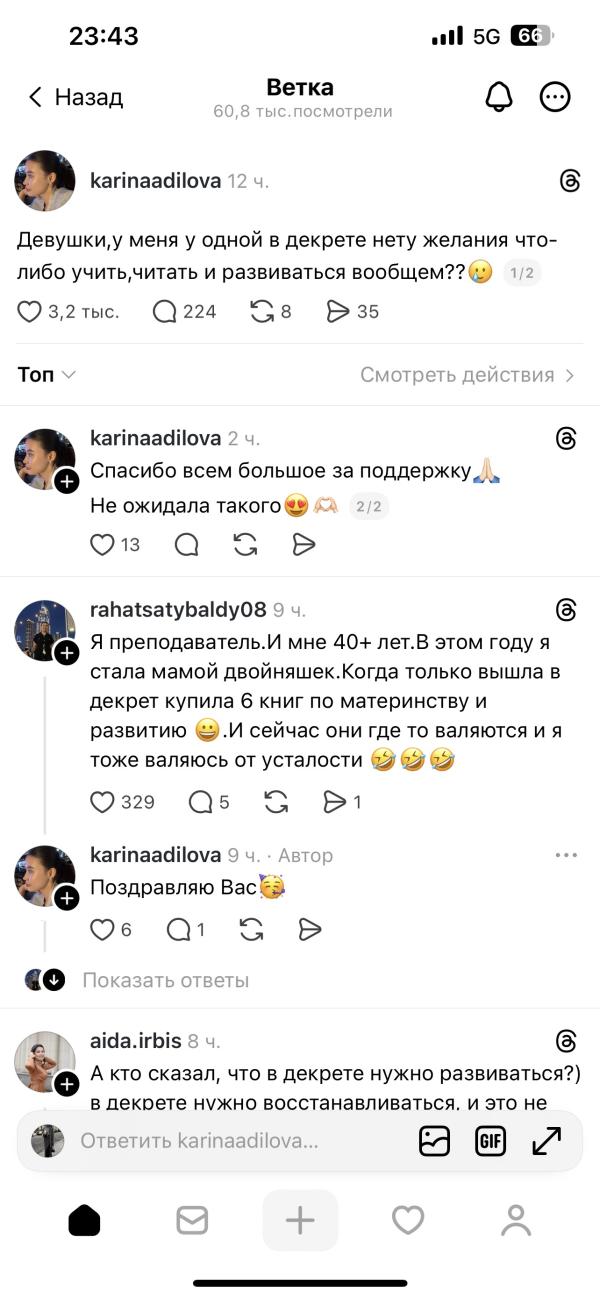Go back using the Назад button

pyautogui.click(x=75, y=97)
